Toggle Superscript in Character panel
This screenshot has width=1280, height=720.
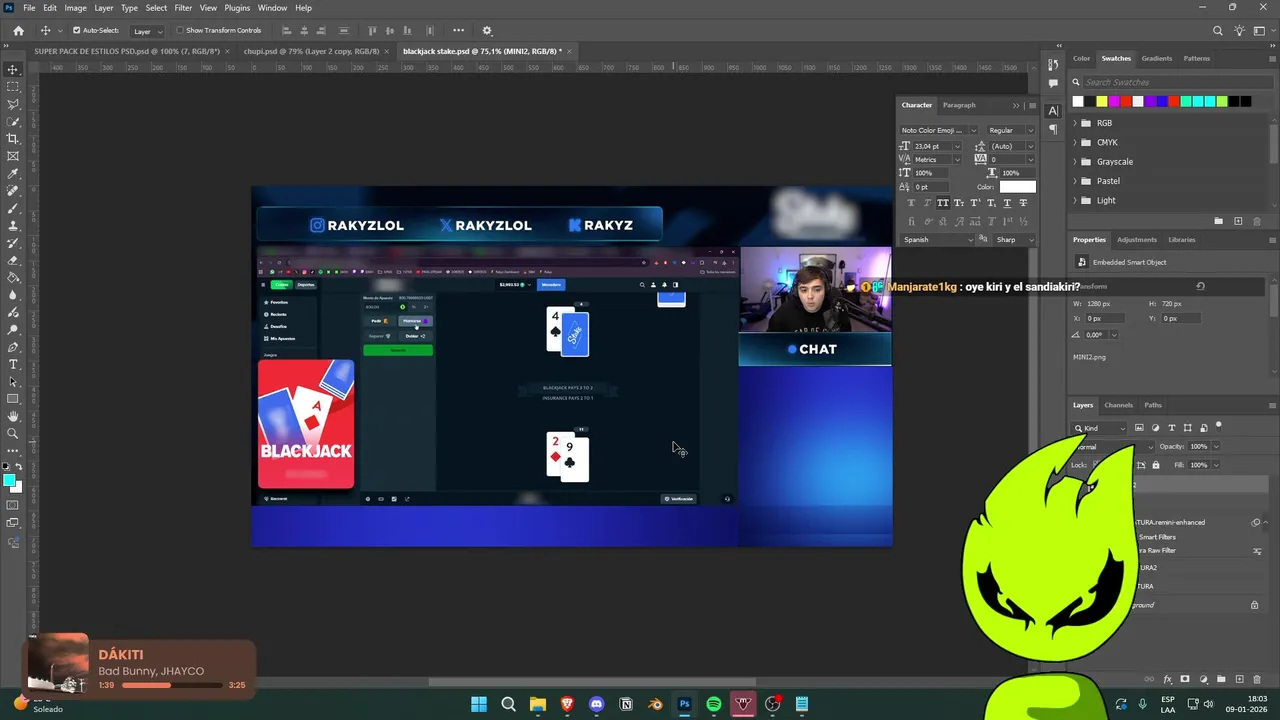tap(975, 203)
